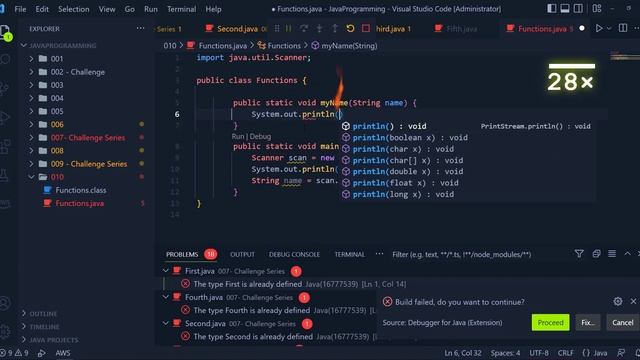Click Debug code lens above main

coord(260,136)
